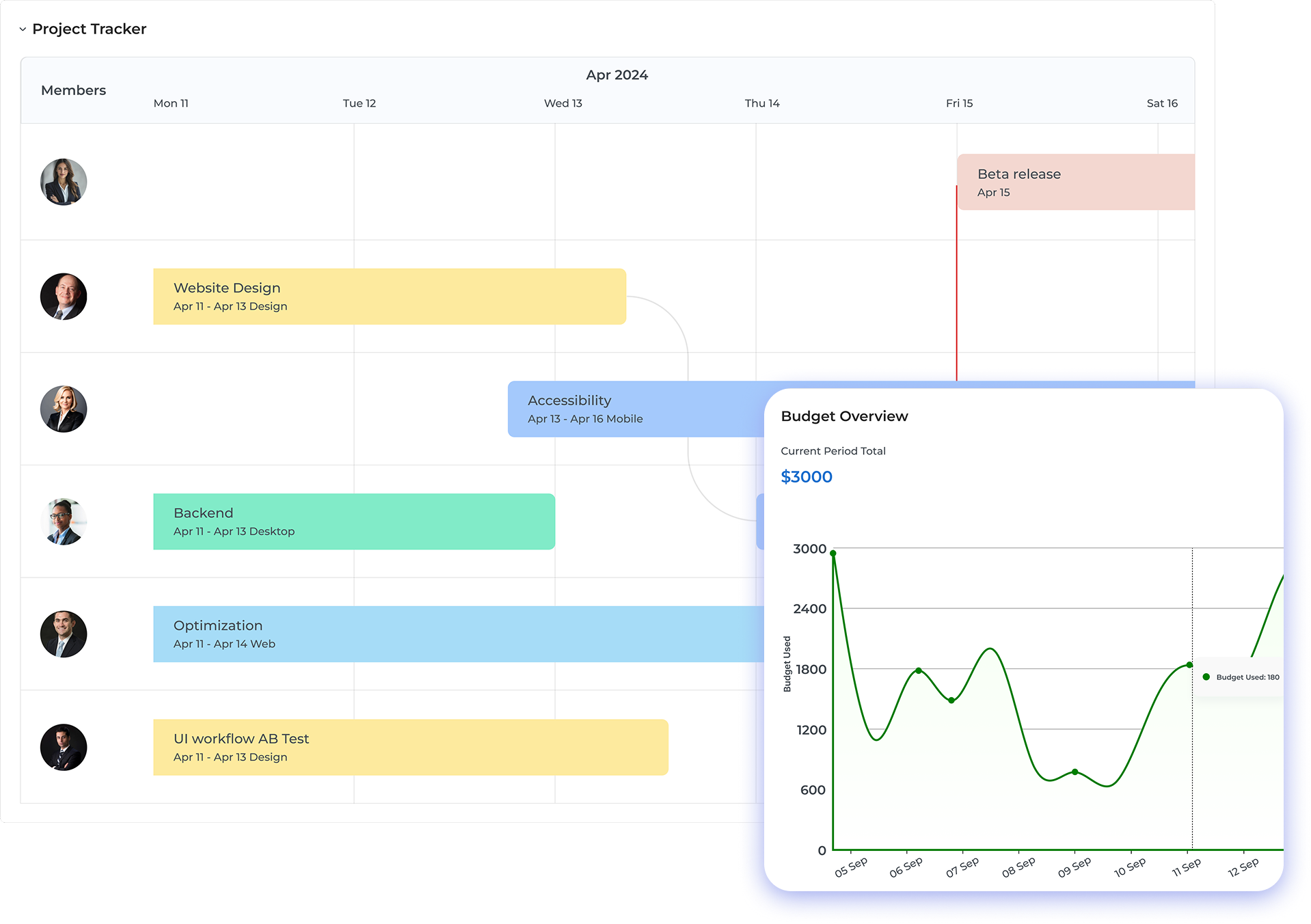Click the Optimization assignee's photo
The height and width of the screenshot is (924, 1311).
click(x=64, y=634)
